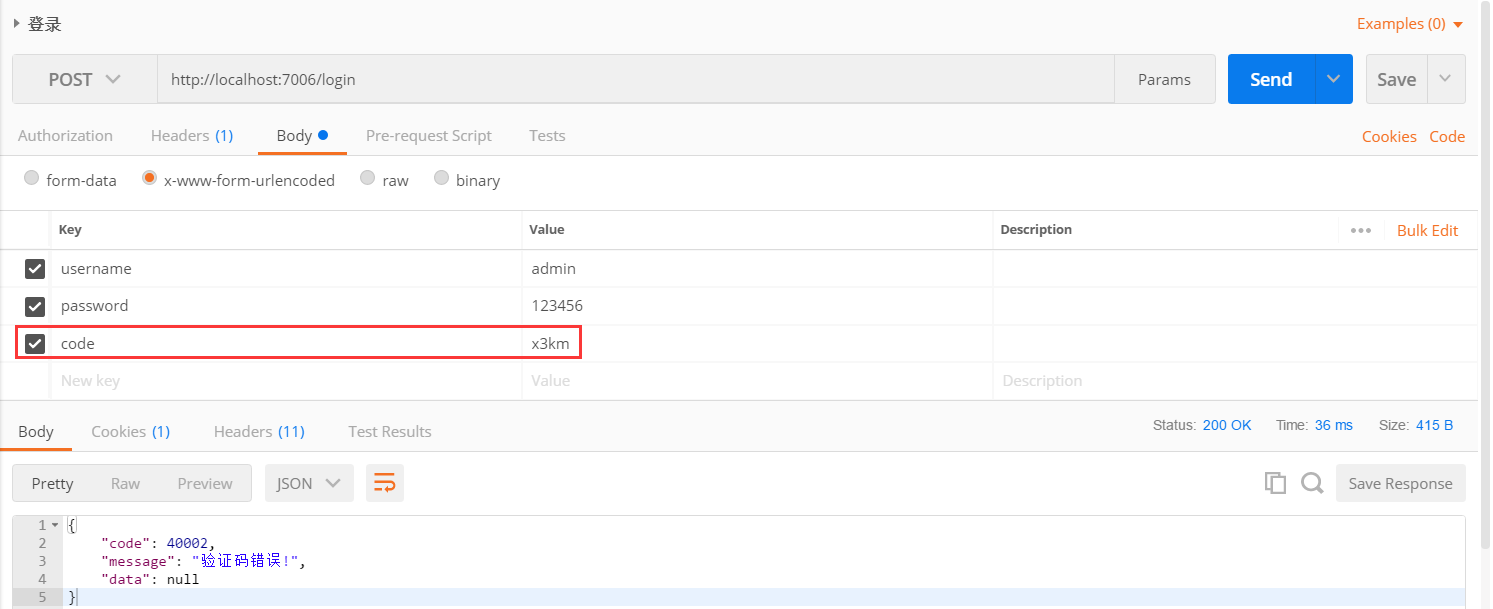Switch to the Authorization tab
The image size is (1493, 609).
coord(65,136)
